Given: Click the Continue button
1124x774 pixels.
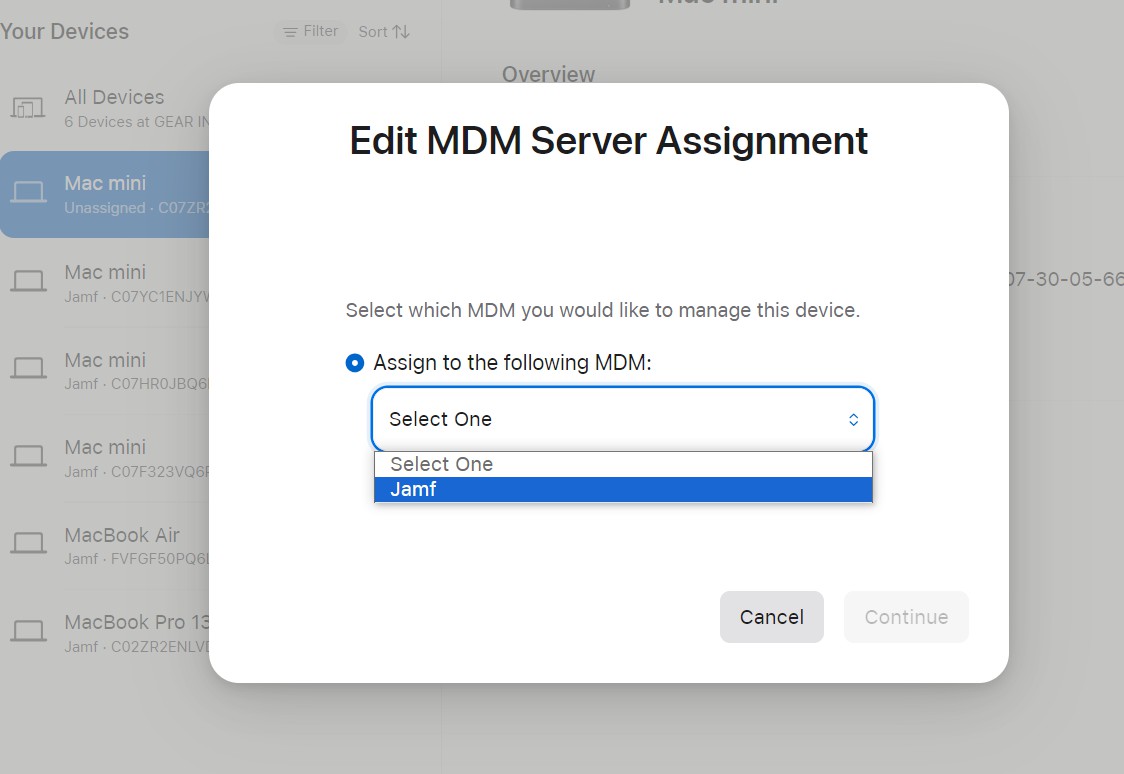Looking at the screenshot, I should [906, 617].
